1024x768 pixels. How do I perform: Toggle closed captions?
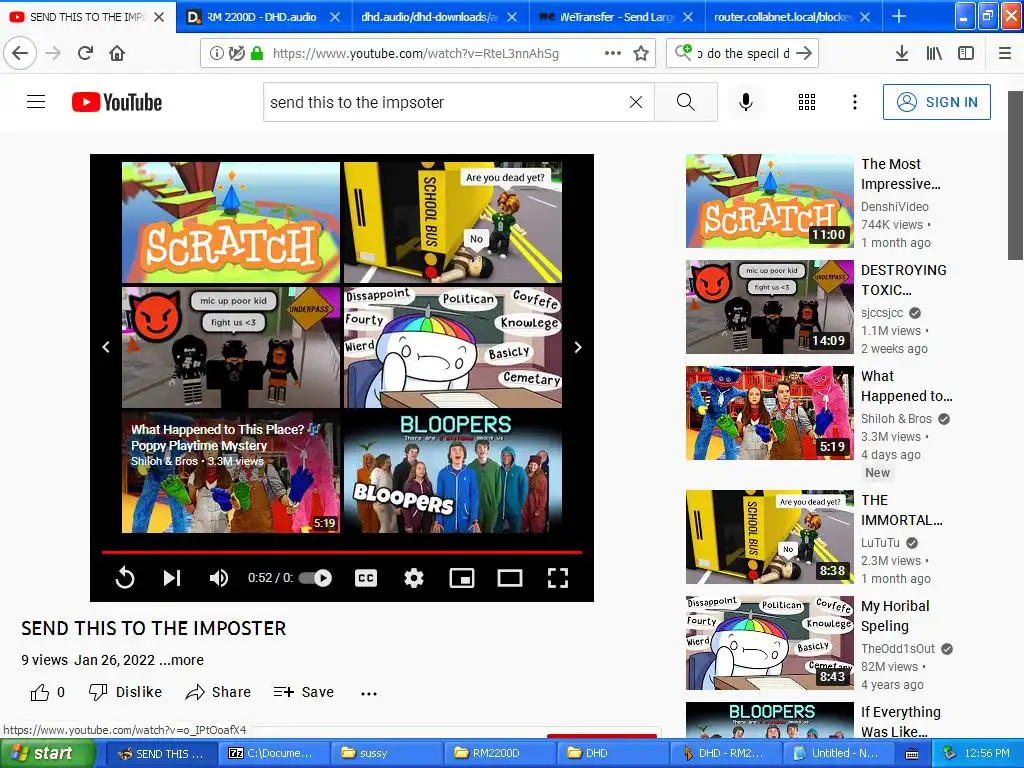coord(366,578)
